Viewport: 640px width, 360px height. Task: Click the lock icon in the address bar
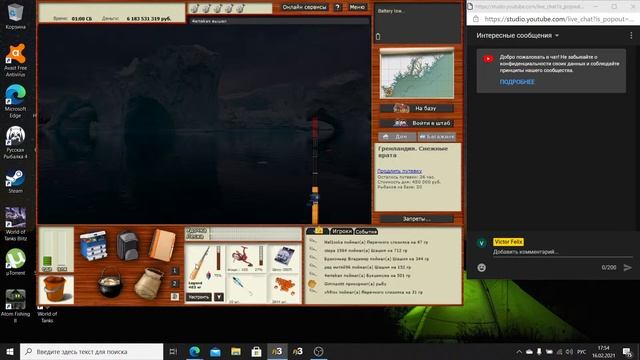pos(476,19)
